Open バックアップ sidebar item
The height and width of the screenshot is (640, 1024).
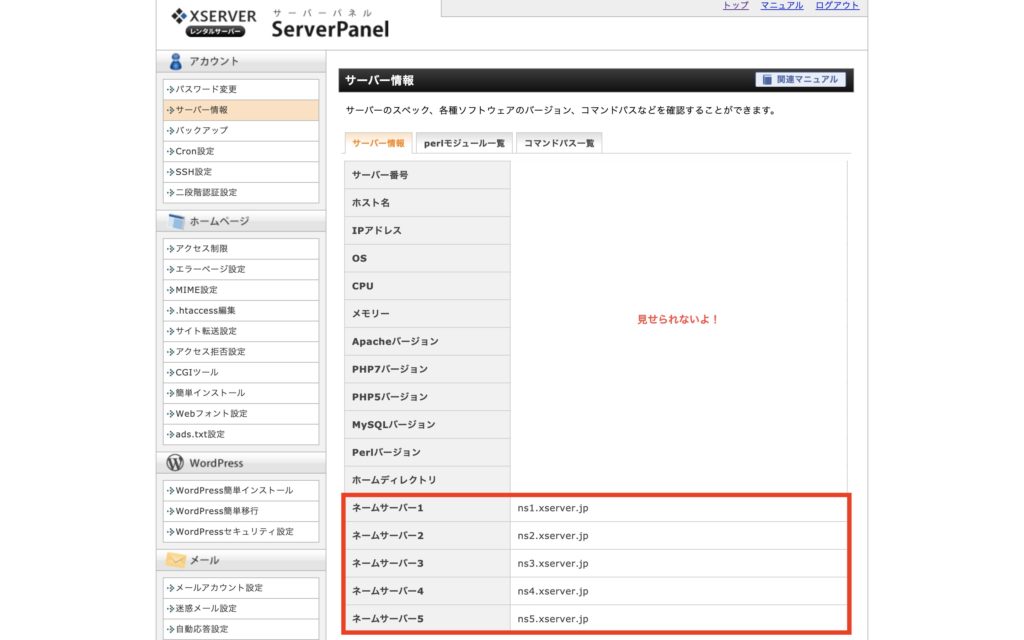click(241, 131)
